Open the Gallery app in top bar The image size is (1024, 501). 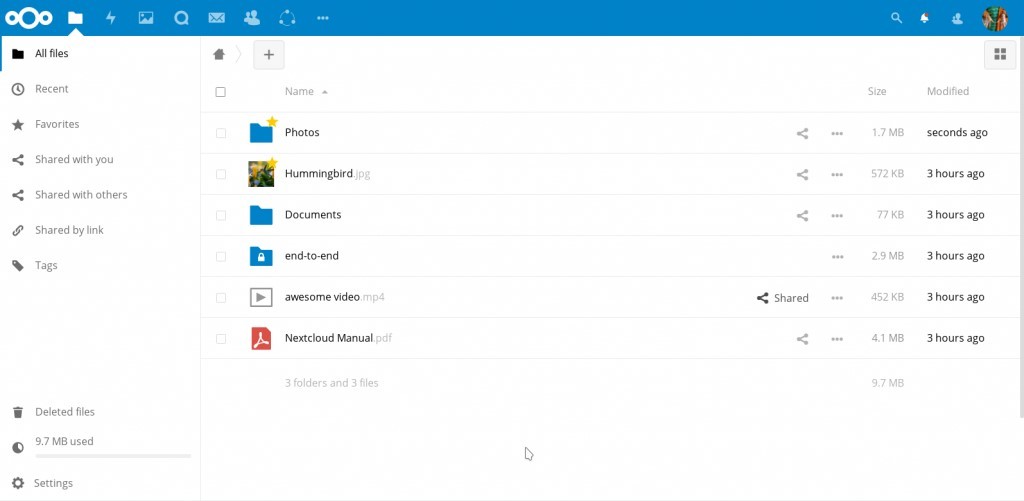coord(146,18)
